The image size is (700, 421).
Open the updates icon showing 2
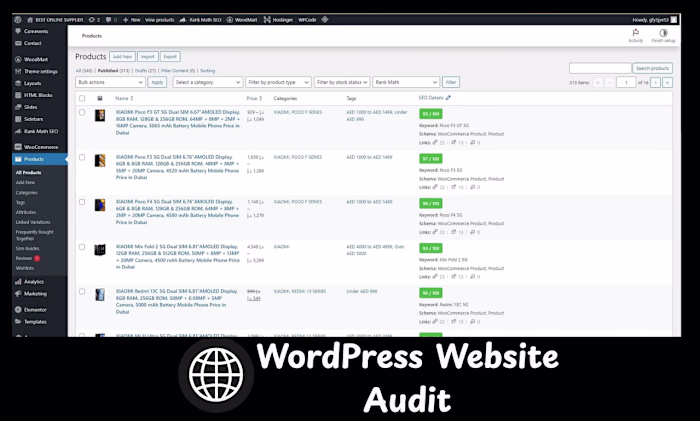tap(94, 20)
